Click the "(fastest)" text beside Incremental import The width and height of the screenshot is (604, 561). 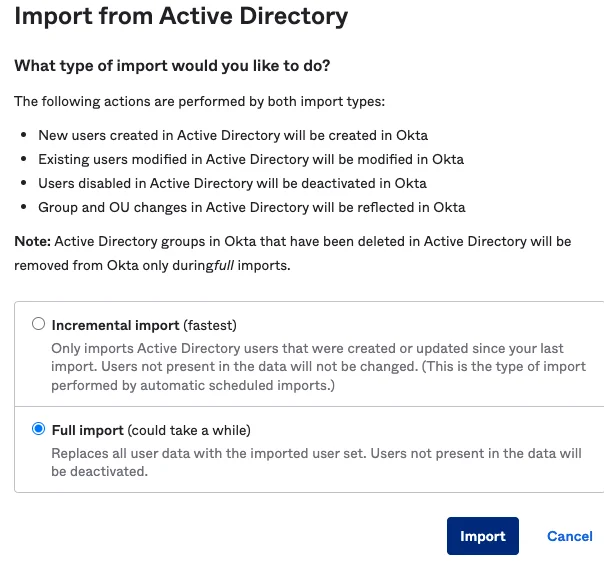pyautogui.click(x=210, y=325)
